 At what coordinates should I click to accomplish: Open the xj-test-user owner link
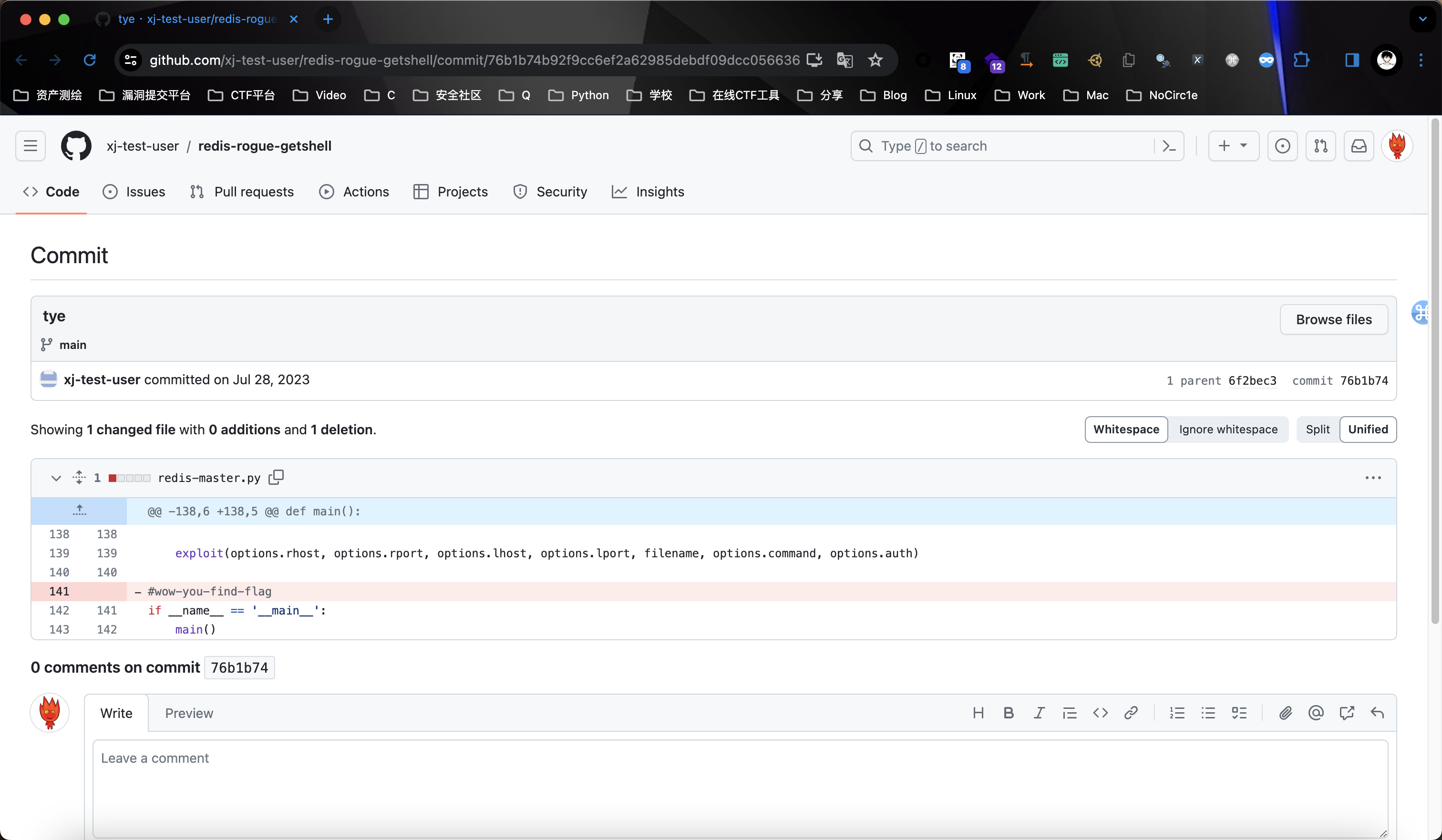pyautogui.click(x=143, y=146)
